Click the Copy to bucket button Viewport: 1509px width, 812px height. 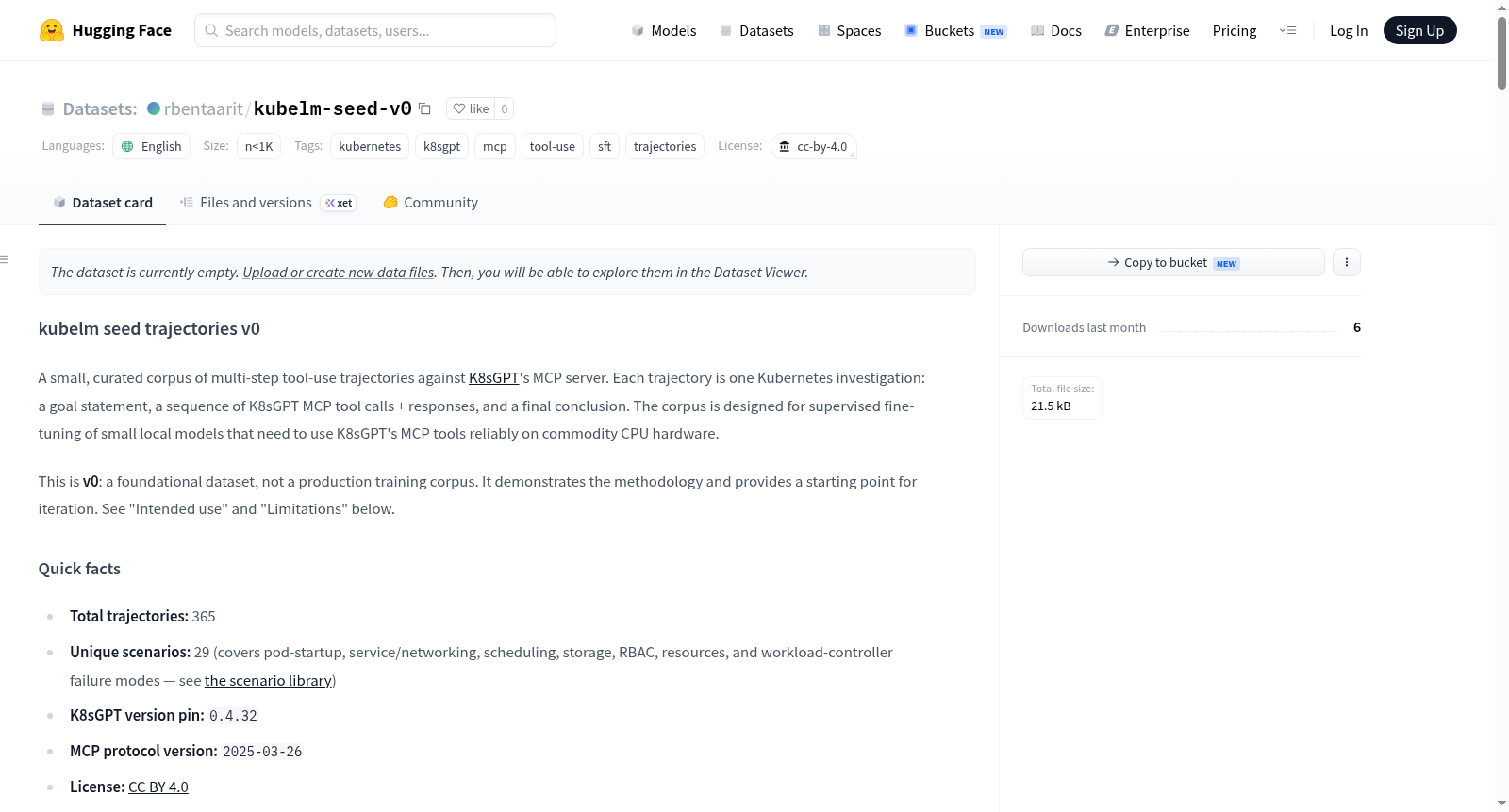(x=1173, y=262)
